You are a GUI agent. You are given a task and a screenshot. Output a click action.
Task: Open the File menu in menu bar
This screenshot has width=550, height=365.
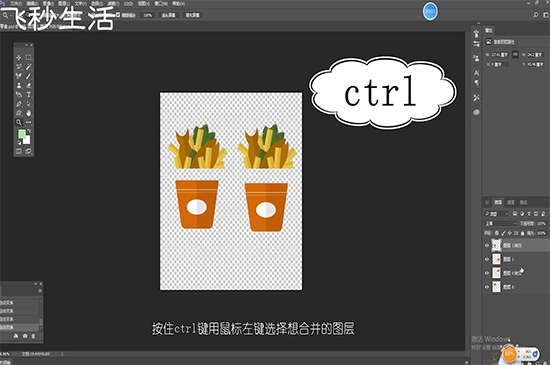[16, 4]
